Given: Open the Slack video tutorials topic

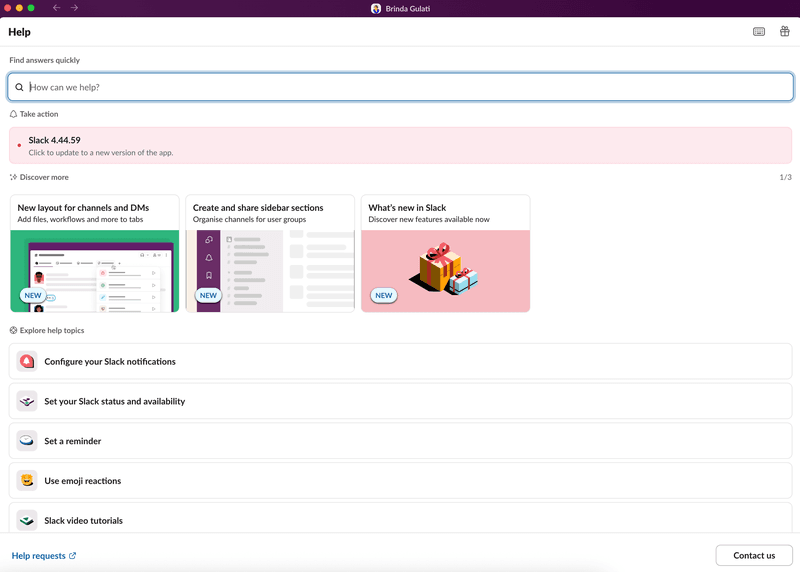Looking at the screenshot, I should [401, 518].
